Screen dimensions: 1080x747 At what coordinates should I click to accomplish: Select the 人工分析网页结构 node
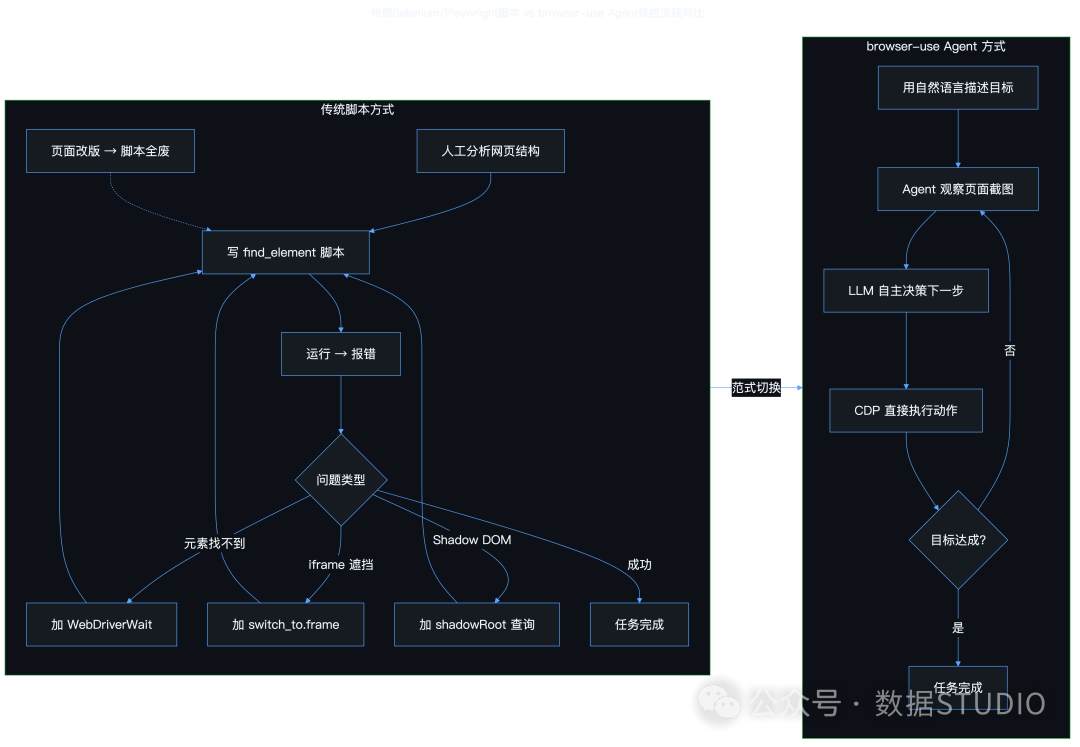coord(490,151)
